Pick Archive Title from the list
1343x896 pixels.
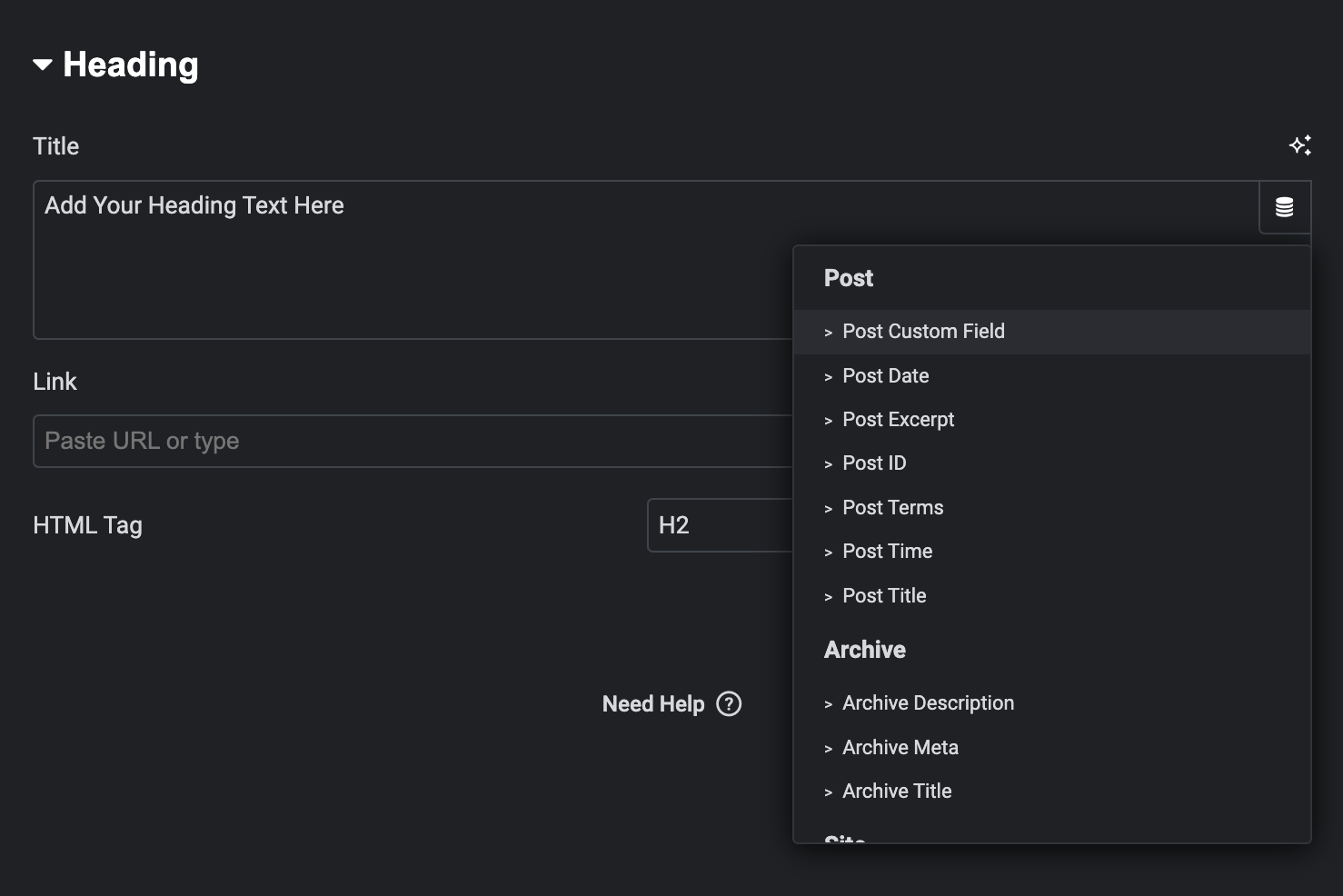pyautogui.click(x=897, y=791)
